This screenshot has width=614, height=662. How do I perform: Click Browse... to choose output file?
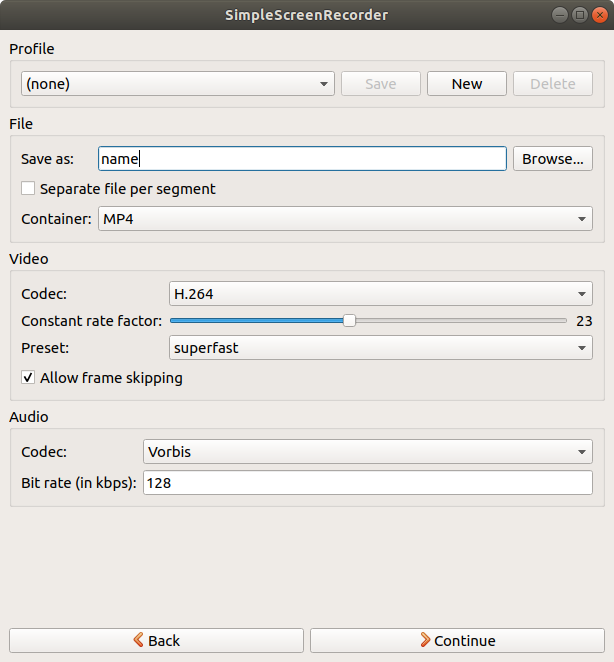[x=553, y=159]
